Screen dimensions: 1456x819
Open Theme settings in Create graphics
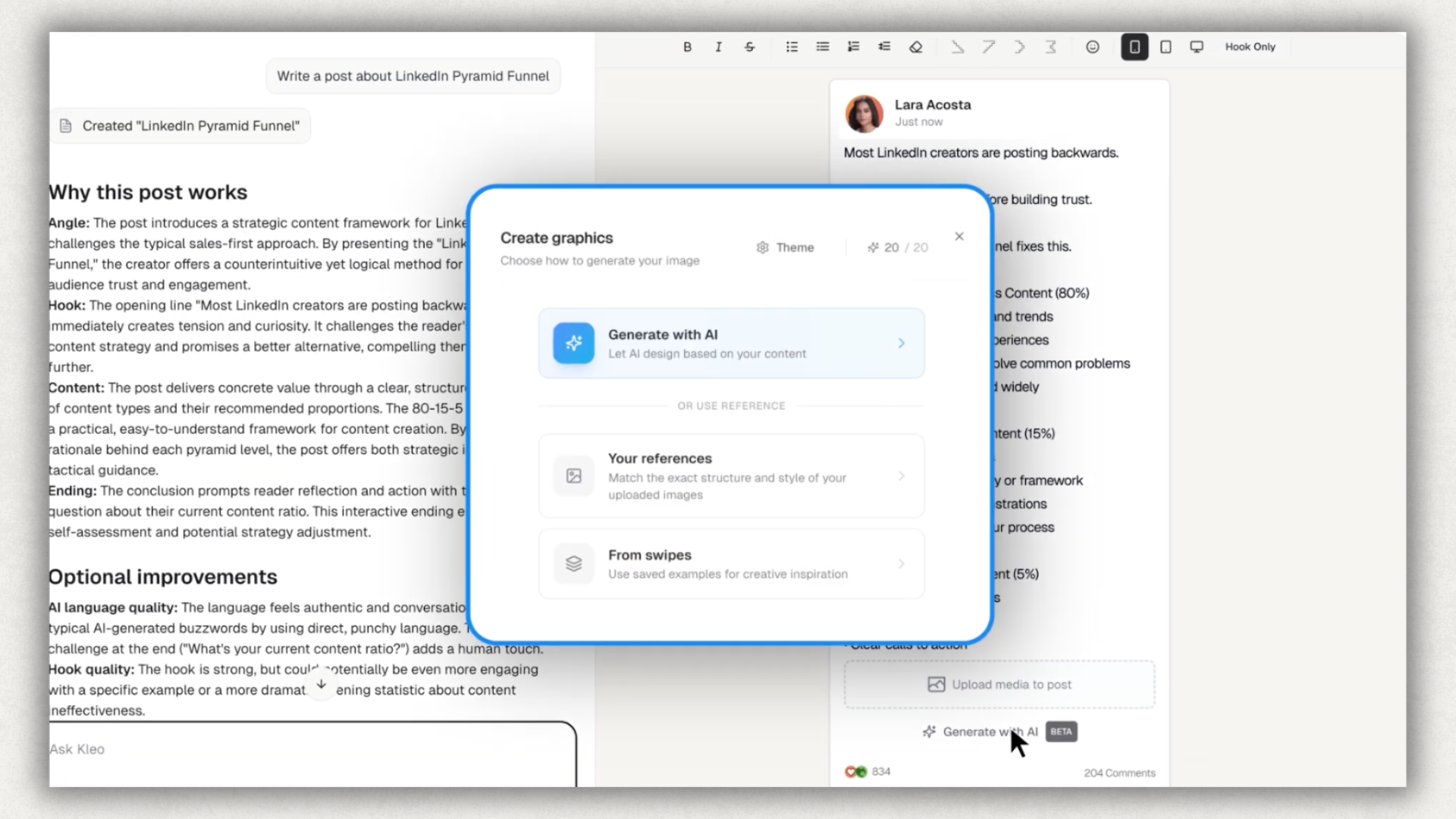click(785, 247)
